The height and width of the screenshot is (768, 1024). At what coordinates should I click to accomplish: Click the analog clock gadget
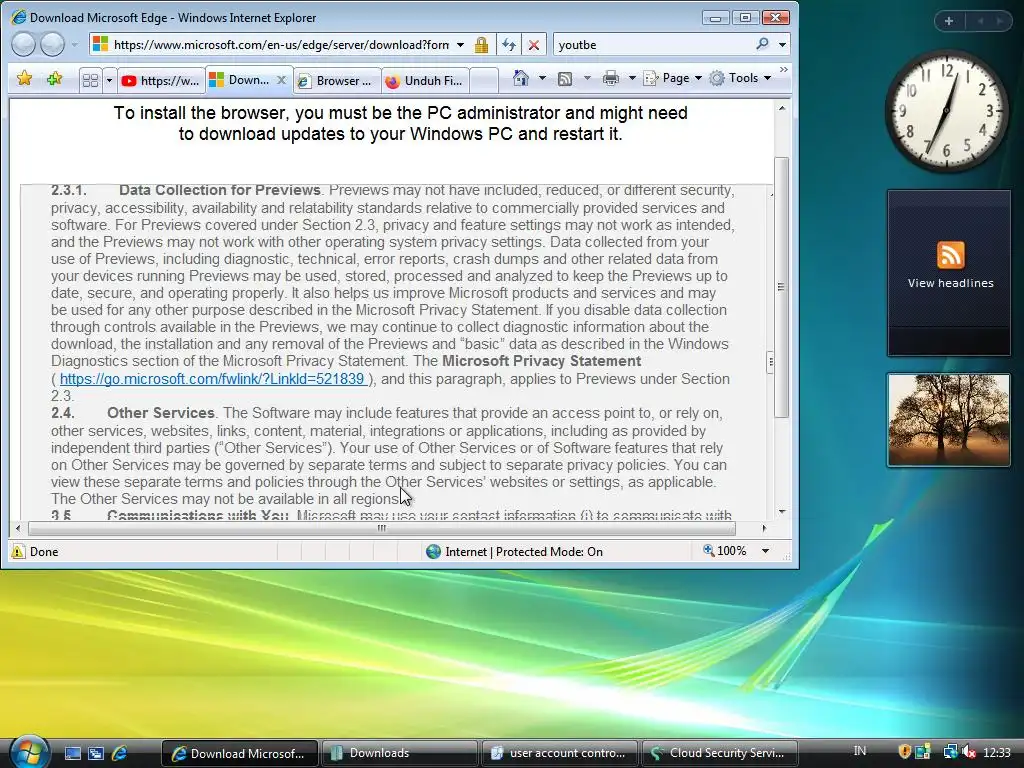click(x=947, y=111)
